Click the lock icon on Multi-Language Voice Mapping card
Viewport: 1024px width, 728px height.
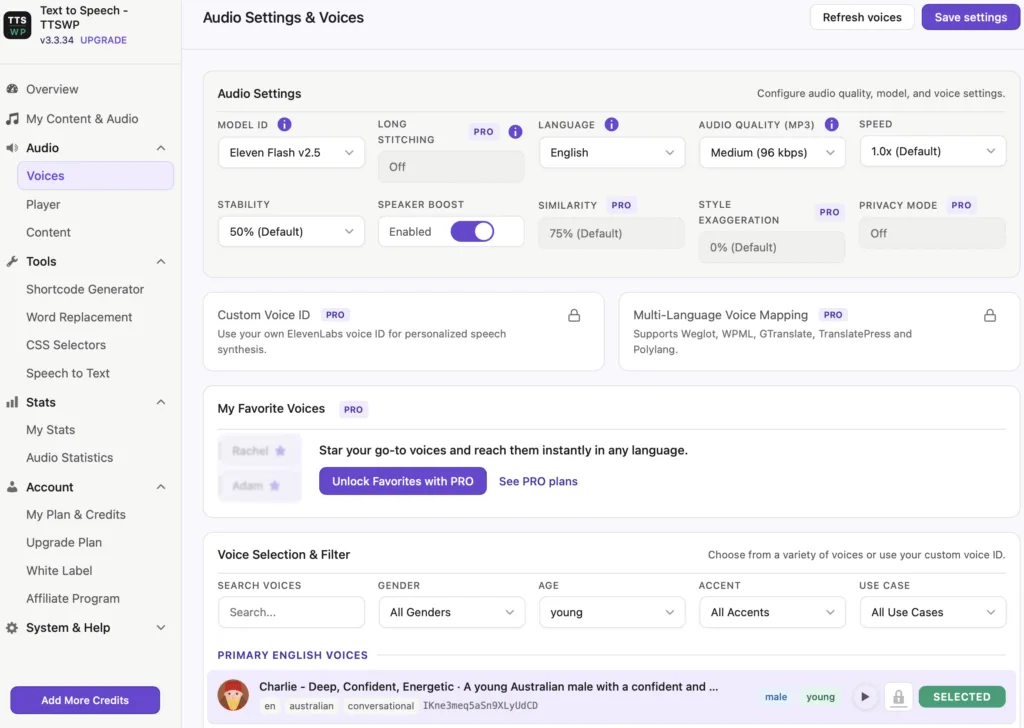pyautogui.click(x=990, y=315)
